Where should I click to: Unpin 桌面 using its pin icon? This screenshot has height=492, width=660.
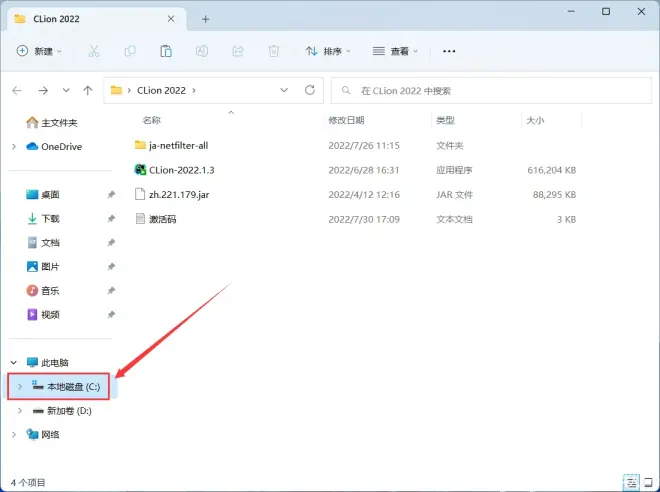click(111, 194)
